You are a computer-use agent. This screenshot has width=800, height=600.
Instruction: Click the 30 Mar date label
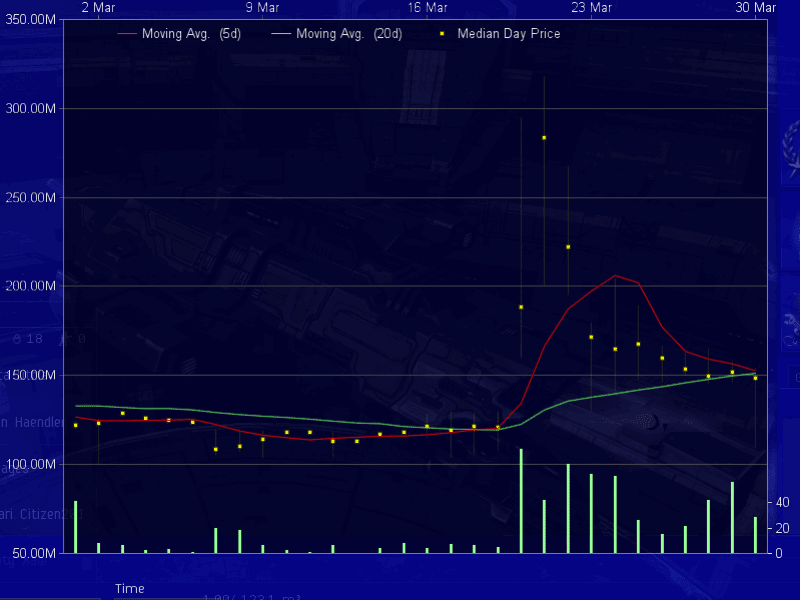coord(756,7)
